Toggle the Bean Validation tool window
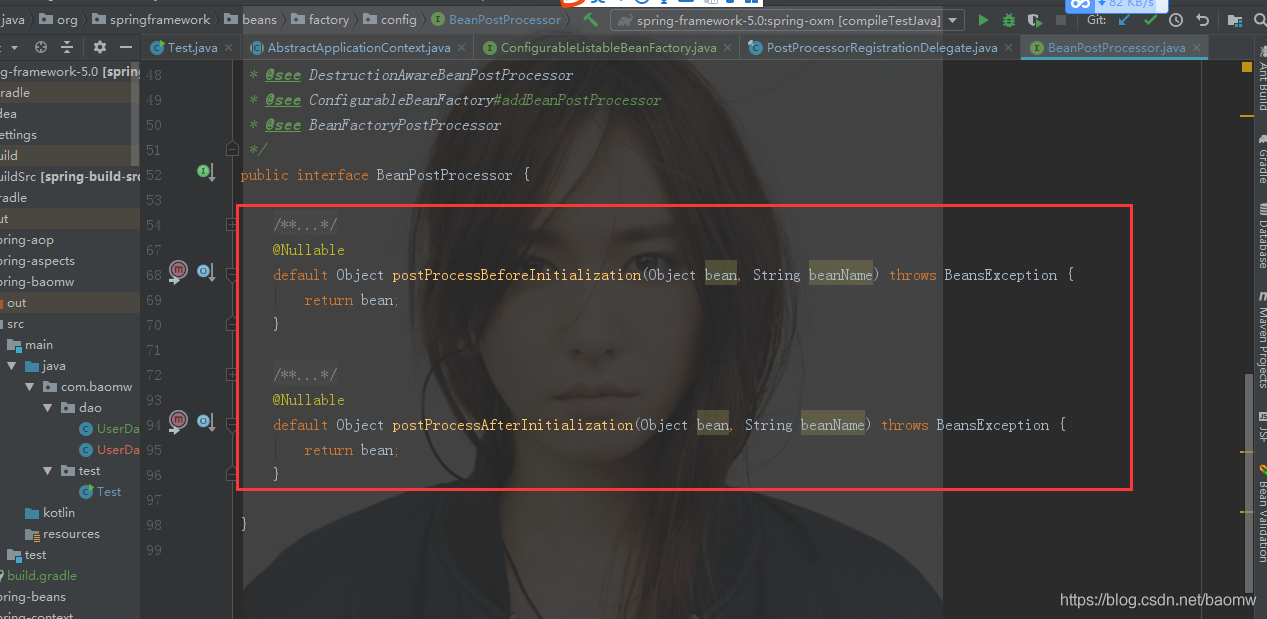Image resolution: width=1267 pixels, height=619 pixels. pyautogui.click(x=1260, y=514)
